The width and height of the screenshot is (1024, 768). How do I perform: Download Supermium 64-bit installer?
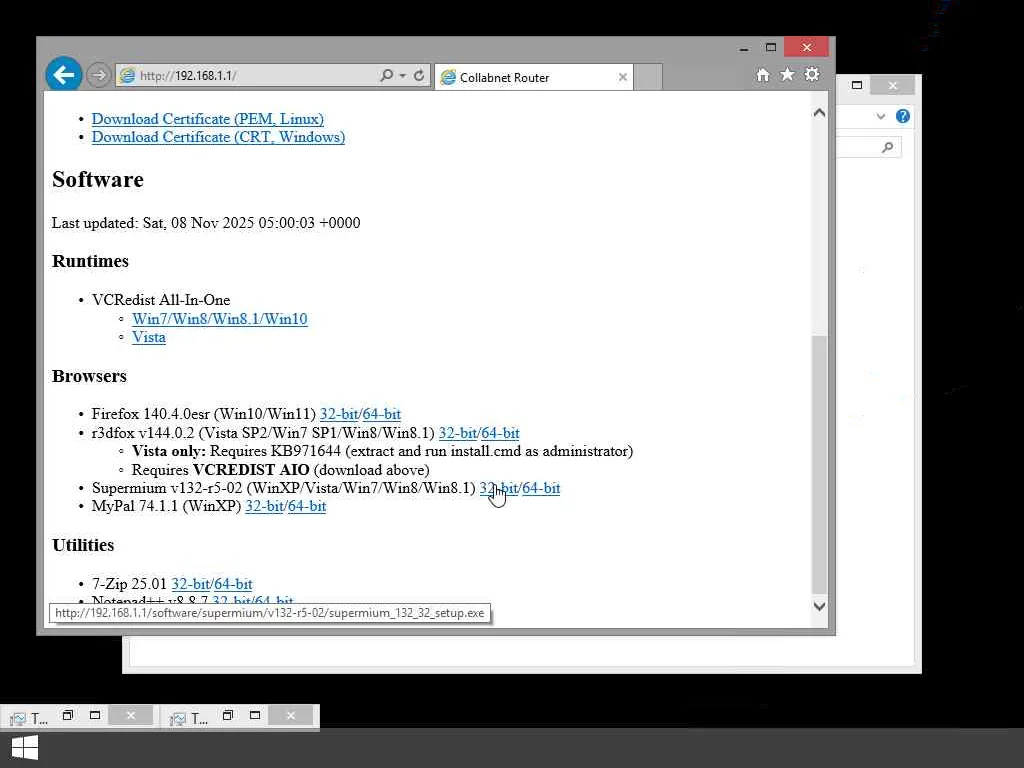[541, 488]
